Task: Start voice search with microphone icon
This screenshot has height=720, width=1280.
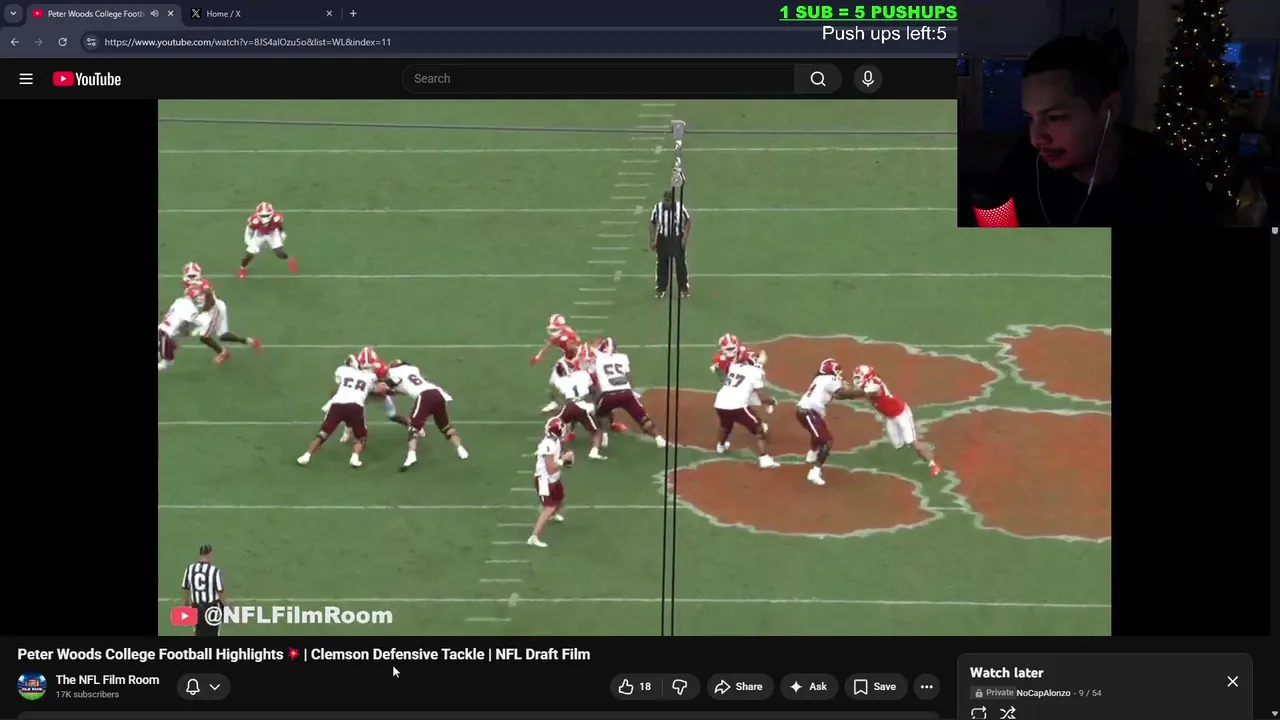Action: (x=868, y=79)
